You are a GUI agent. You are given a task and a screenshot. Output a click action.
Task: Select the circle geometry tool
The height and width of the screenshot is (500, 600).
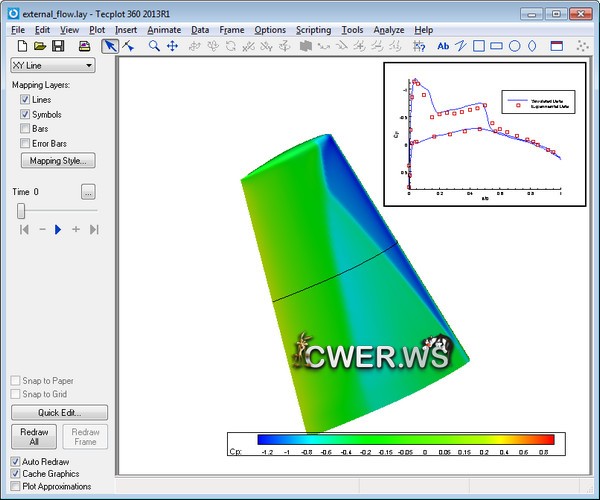(514, 46)
